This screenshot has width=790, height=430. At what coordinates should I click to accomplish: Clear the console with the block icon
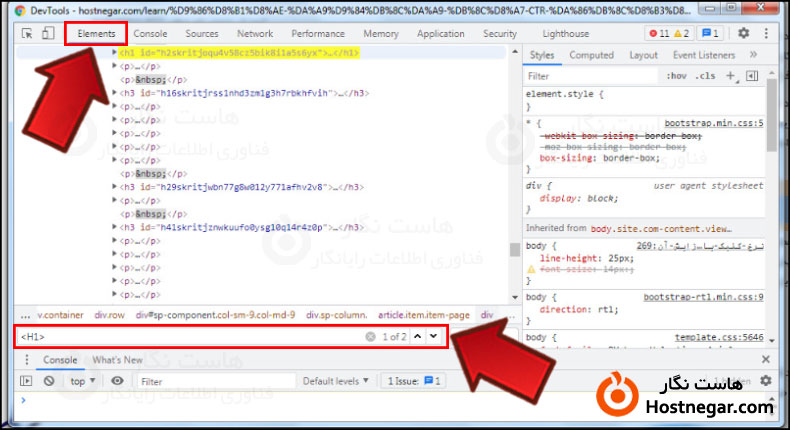49,381
